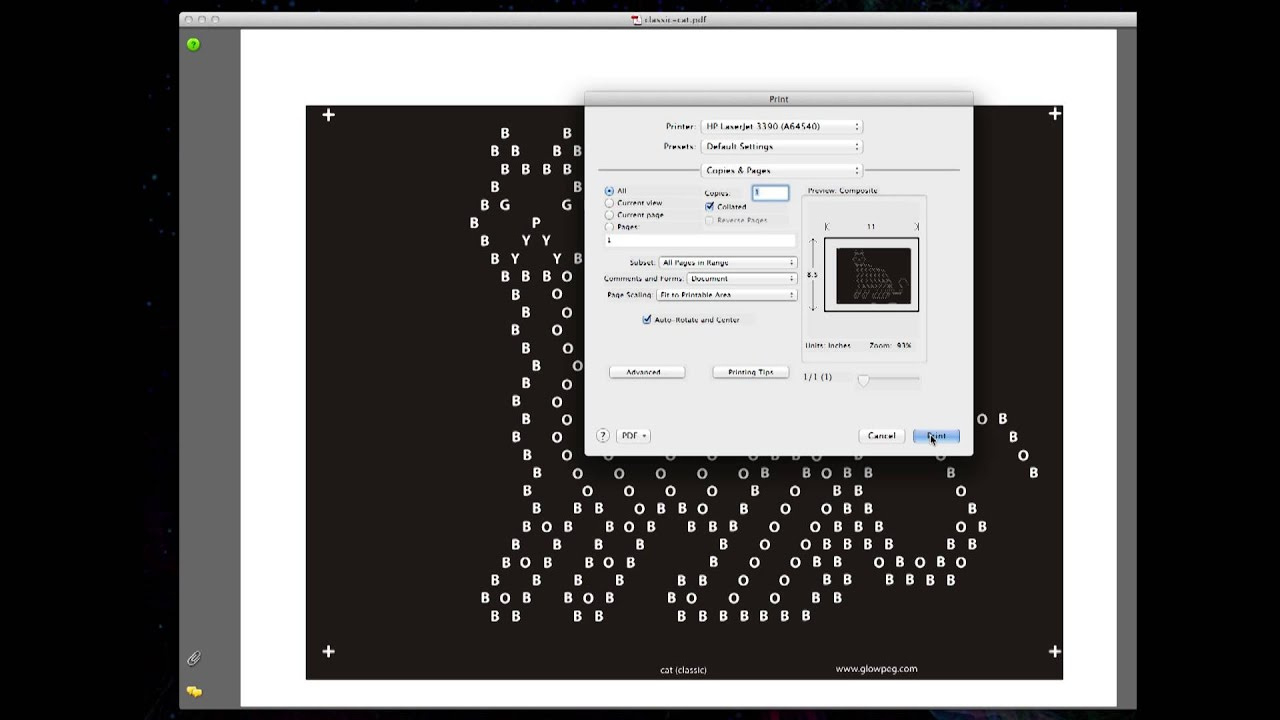Open the Attachments paperclip icon in sidebar
1280x720 pixels.
tap(193, 658)
